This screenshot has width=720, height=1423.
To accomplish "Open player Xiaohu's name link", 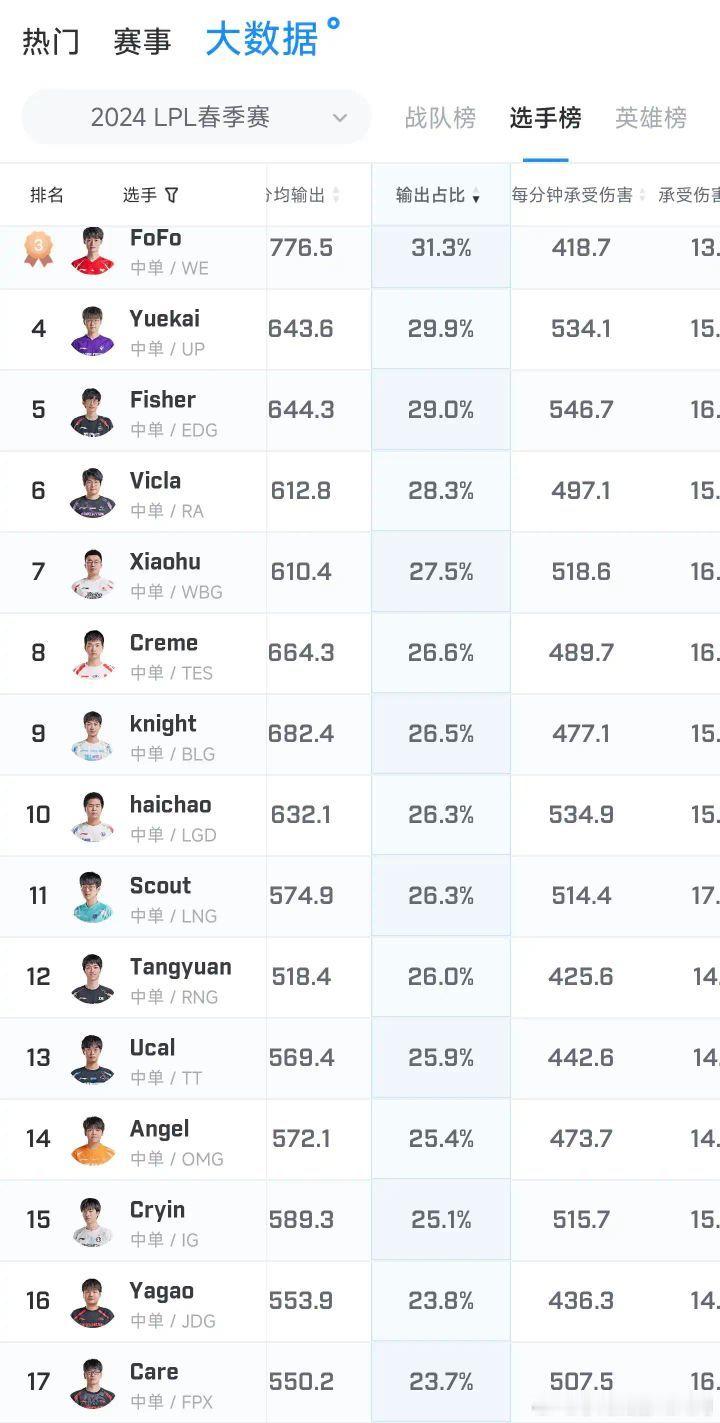I will tap(165, 562).
